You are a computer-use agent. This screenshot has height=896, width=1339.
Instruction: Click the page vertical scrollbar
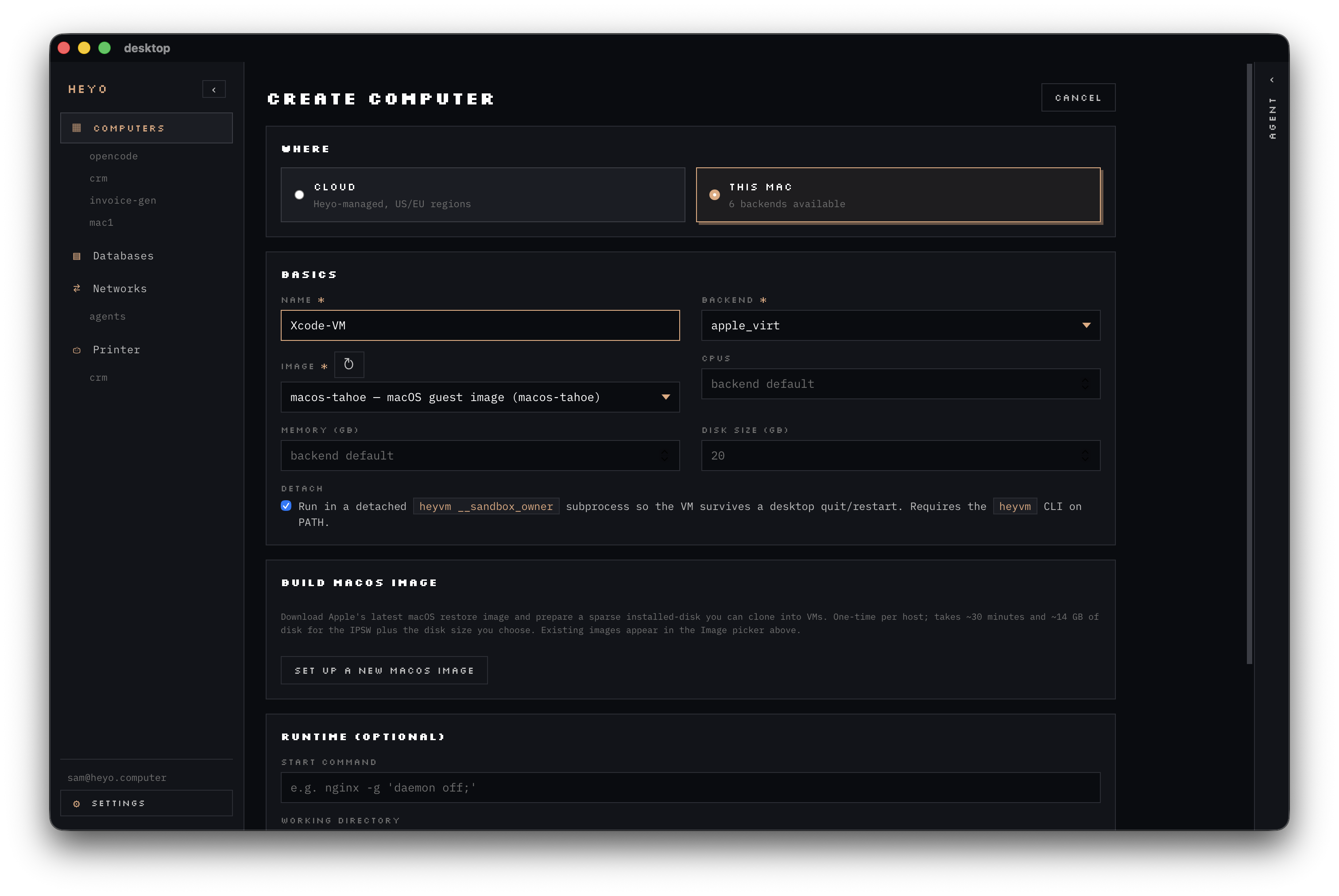(x=1249, y=364)
